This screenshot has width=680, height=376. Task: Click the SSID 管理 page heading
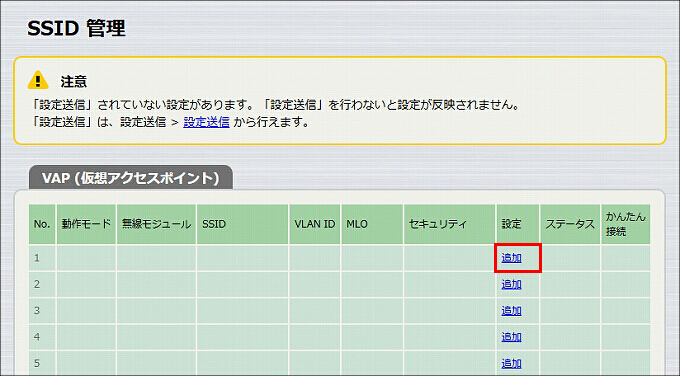coord(76,29)
